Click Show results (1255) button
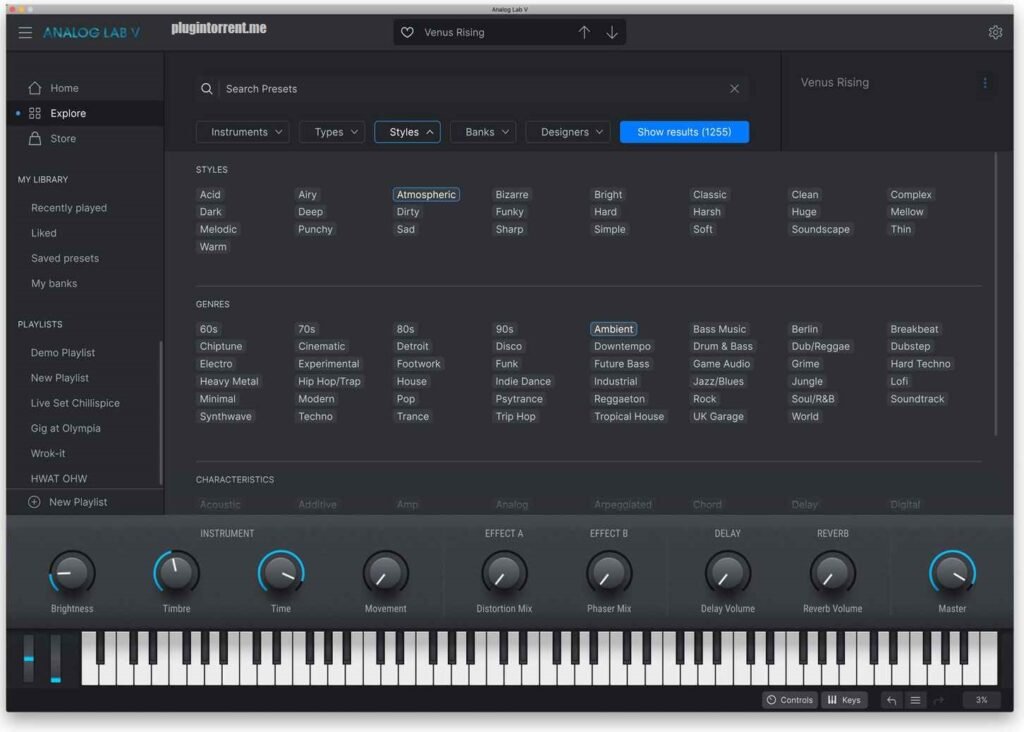Screen dimensions: 1024x732 [x=684, y=132]
